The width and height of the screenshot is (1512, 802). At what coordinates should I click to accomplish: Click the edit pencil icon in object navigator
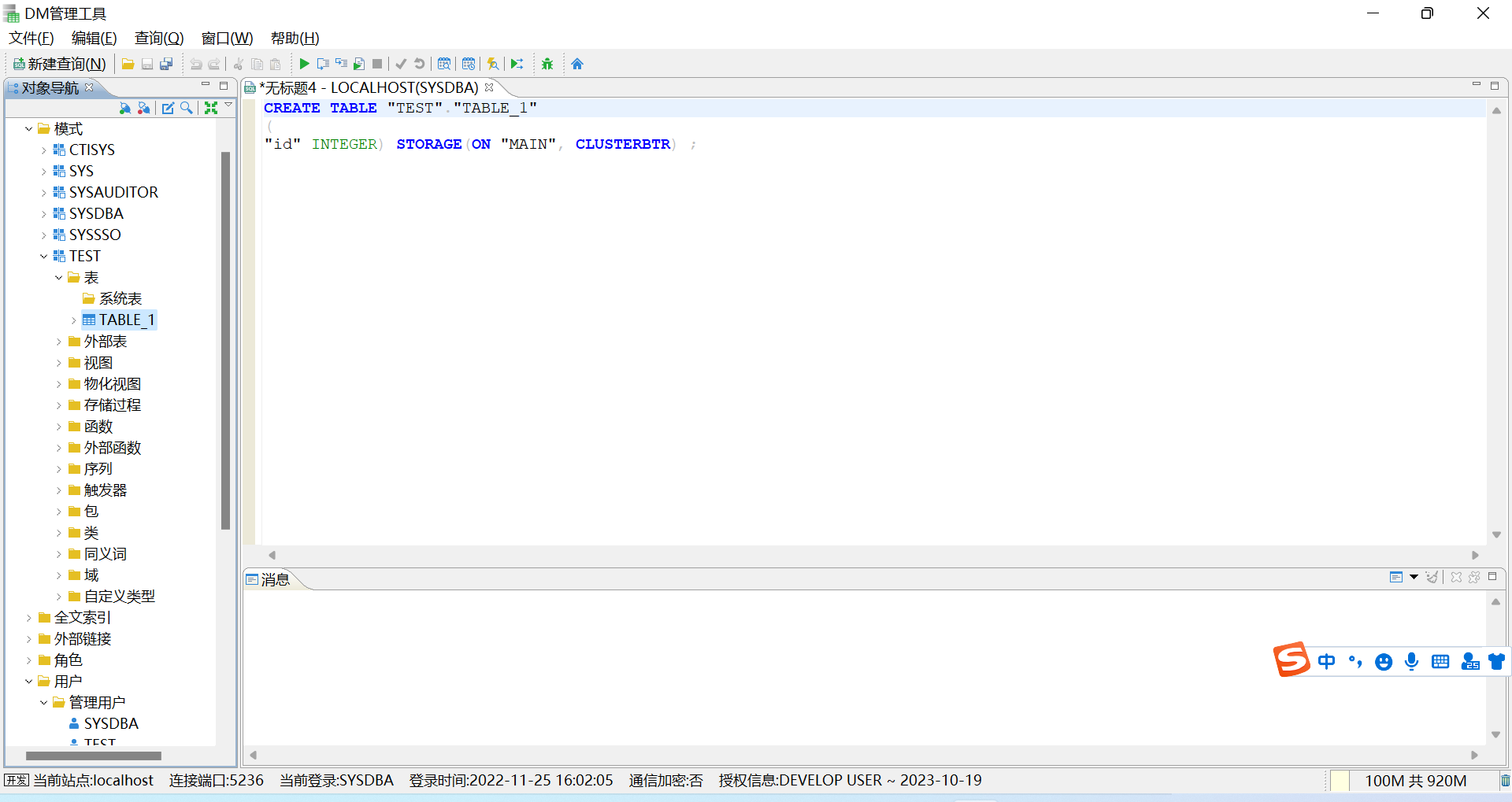(x=168, y=108)
